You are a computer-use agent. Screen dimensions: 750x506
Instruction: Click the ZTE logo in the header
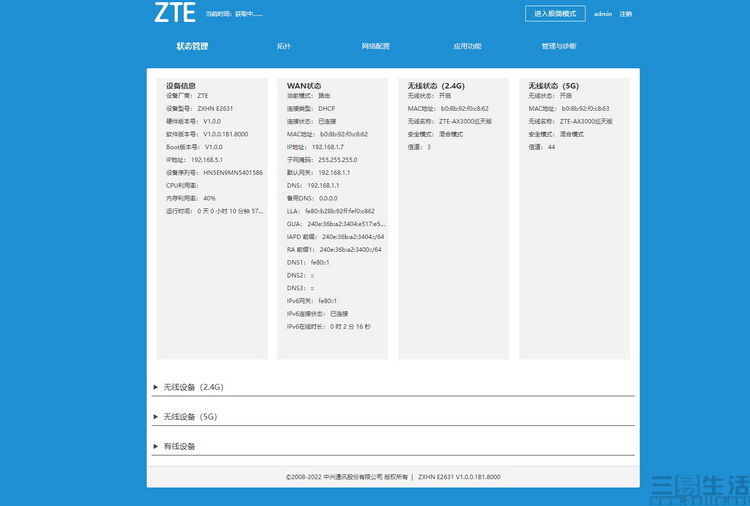(x=175, y=12)
